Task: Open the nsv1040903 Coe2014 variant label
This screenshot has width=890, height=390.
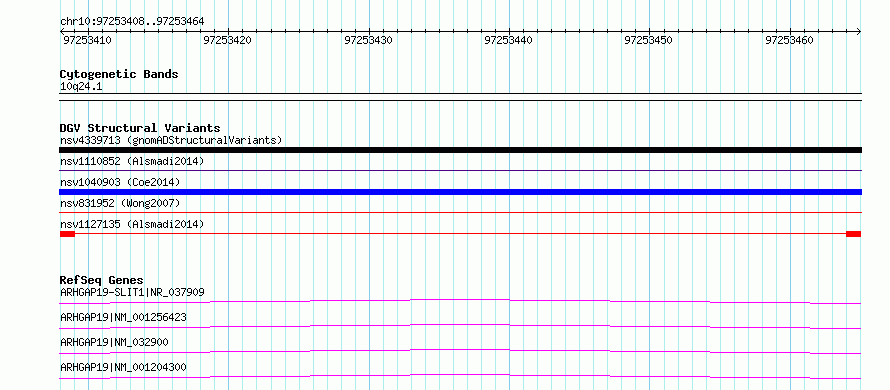Action: tap(120, 182)
